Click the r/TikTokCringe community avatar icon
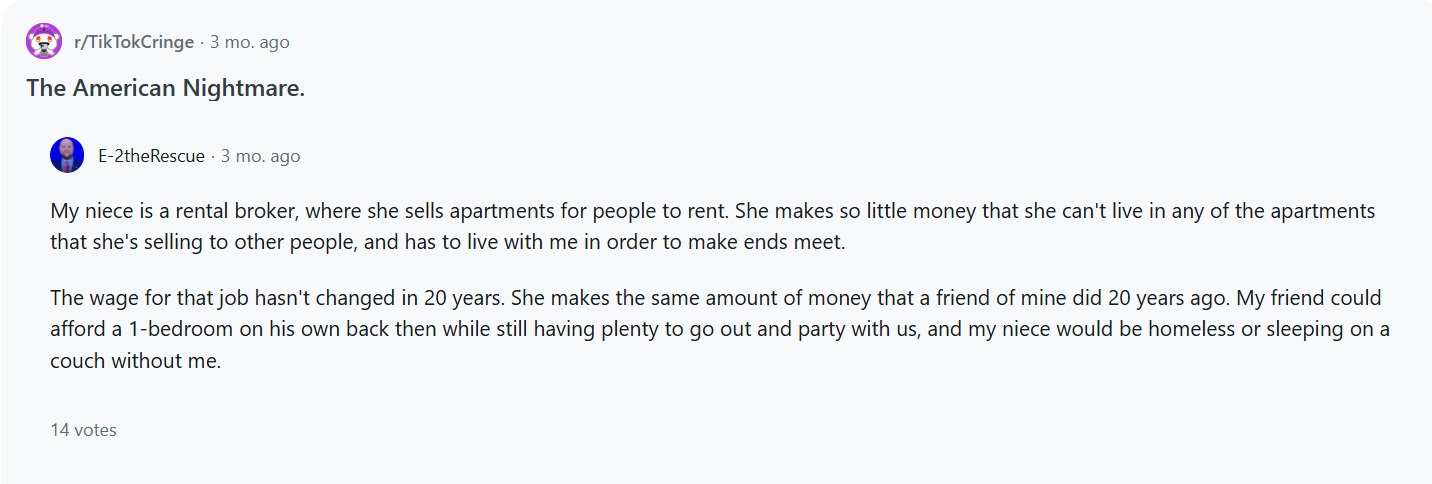 pos(44,42)
